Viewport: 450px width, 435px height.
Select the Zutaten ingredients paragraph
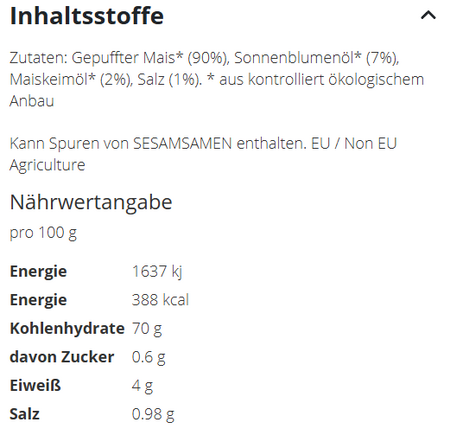pos(217,79)
